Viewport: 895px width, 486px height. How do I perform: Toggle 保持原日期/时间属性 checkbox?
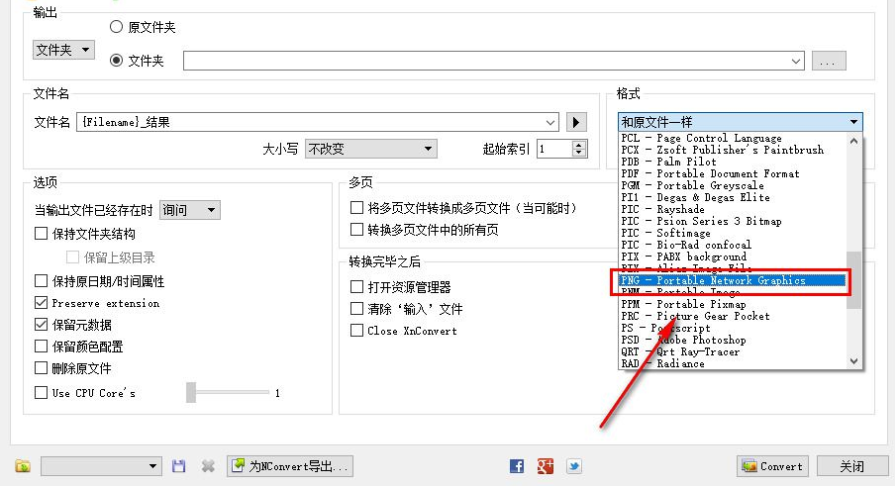(41, 281)
